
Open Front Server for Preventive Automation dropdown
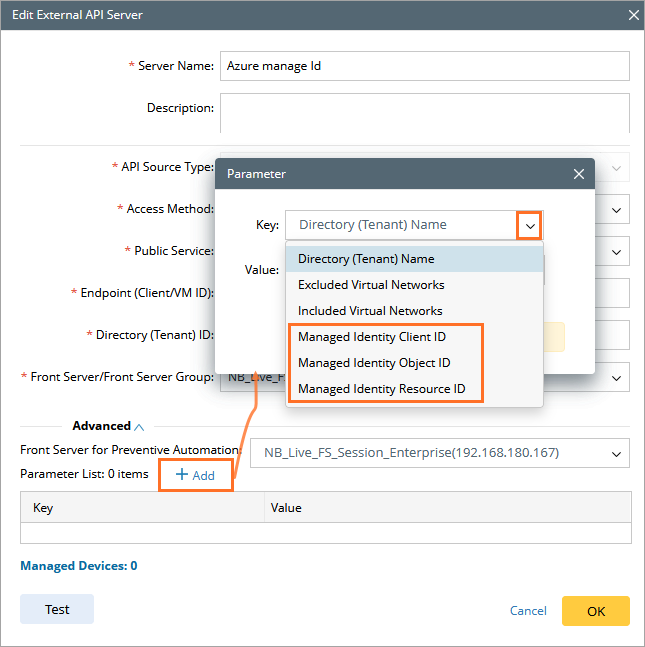coord(617,453)
